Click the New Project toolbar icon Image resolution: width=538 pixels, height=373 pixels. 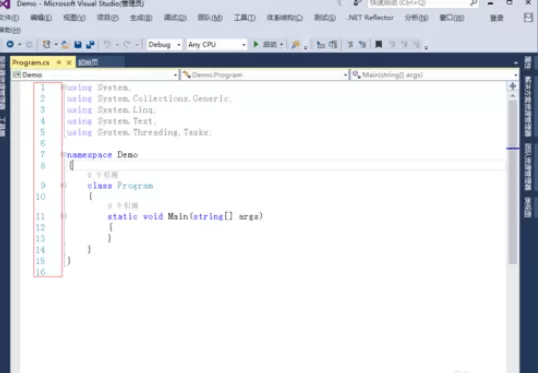pyautogui.click(x=46, y=44)
